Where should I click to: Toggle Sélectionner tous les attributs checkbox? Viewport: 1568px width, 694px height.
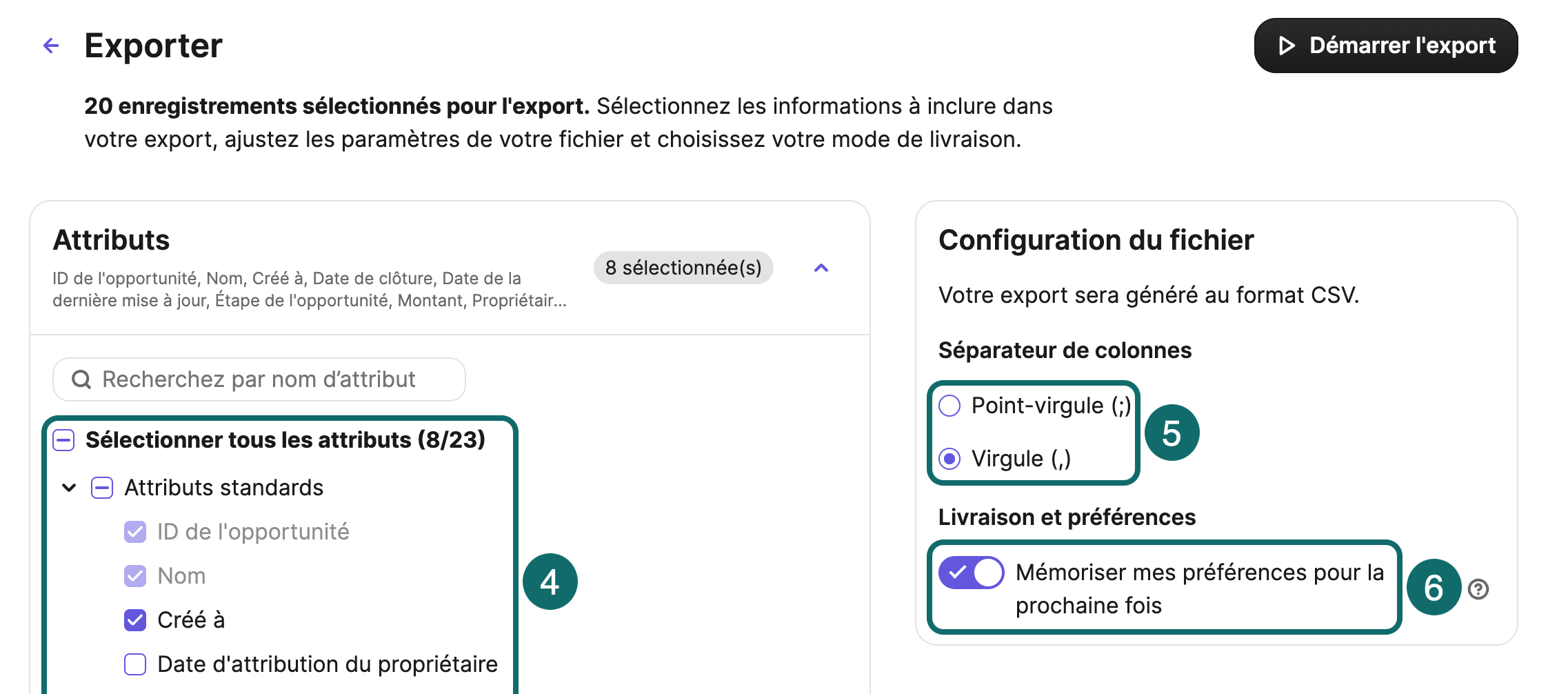[x=64, y=440]
